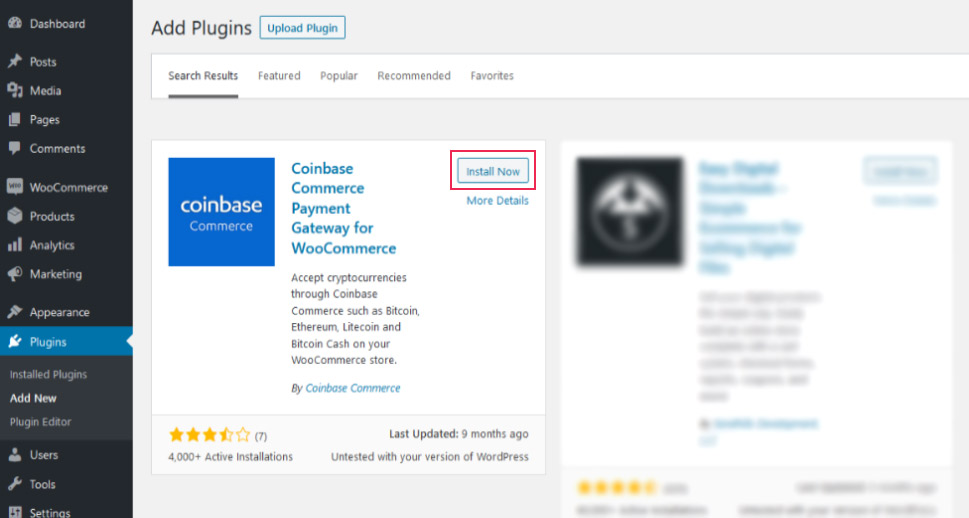Click the Coinbase Commerce plugin thumbnail
Viewport: 969px width, 518px height.
[221, 212]
